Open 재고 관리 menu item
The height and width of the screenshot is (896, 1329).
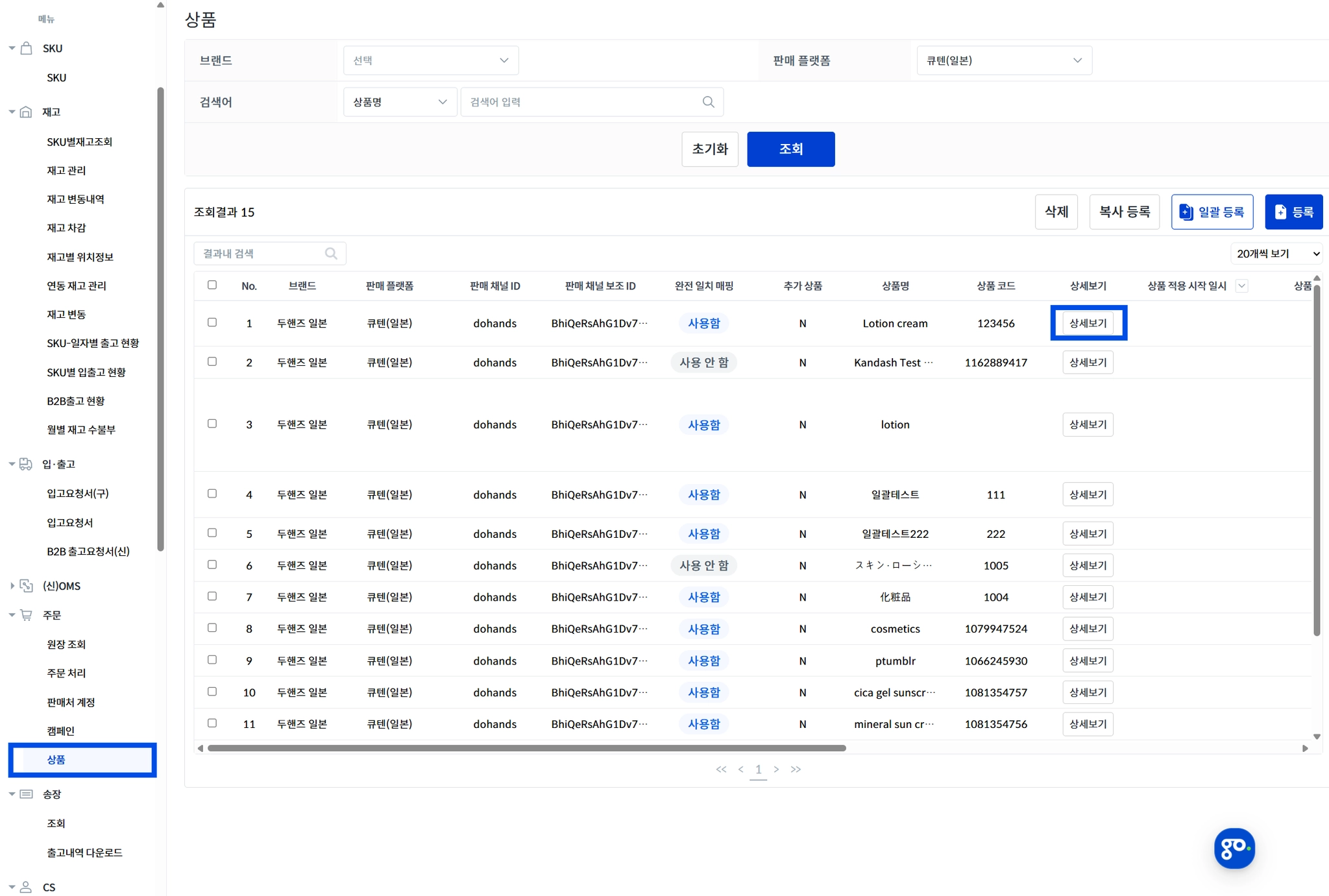pos(66,171)
